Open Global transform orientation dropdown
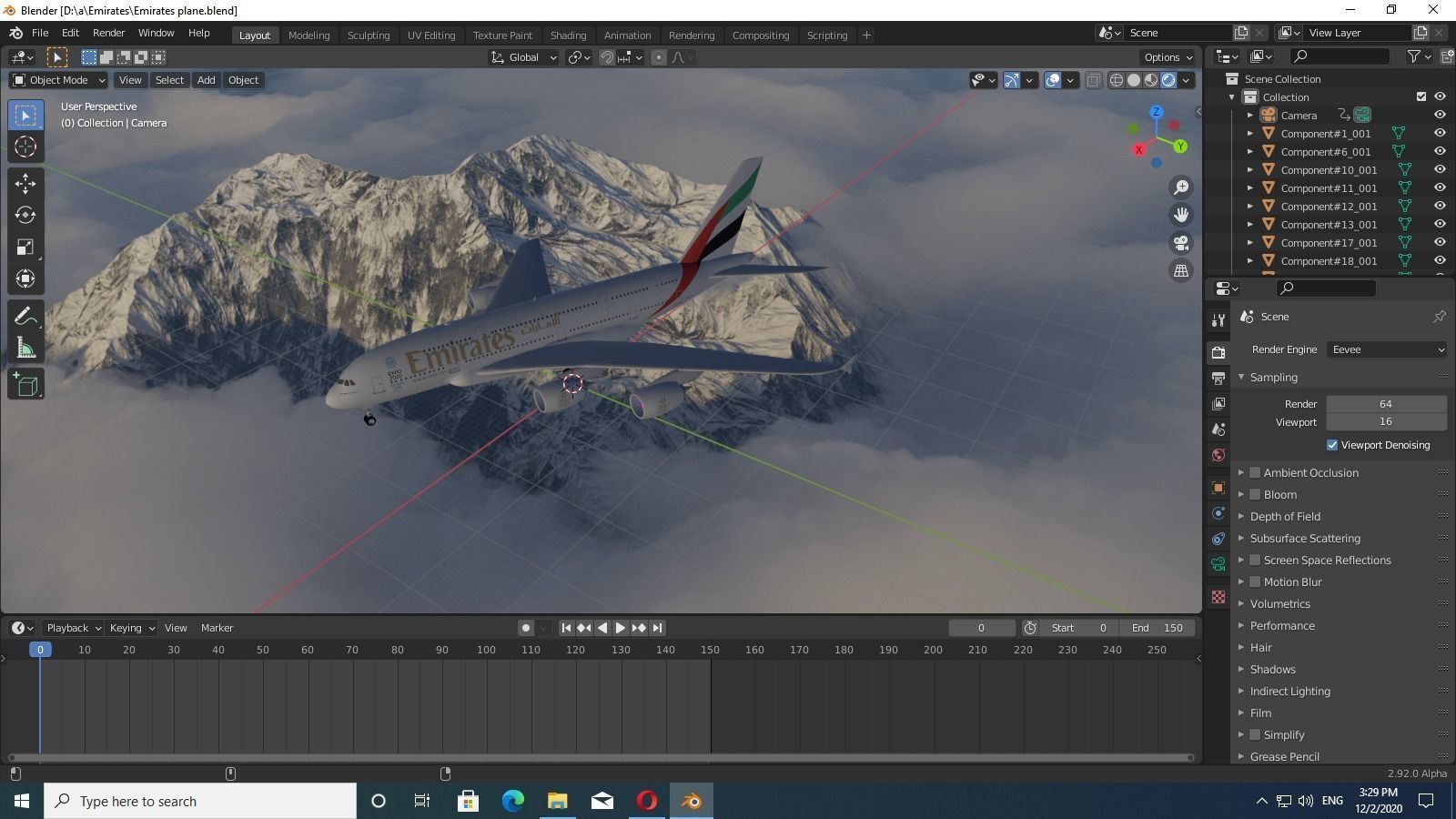Image resolution: width=1456 pixels, height=819 pixels. coord(524,57)
